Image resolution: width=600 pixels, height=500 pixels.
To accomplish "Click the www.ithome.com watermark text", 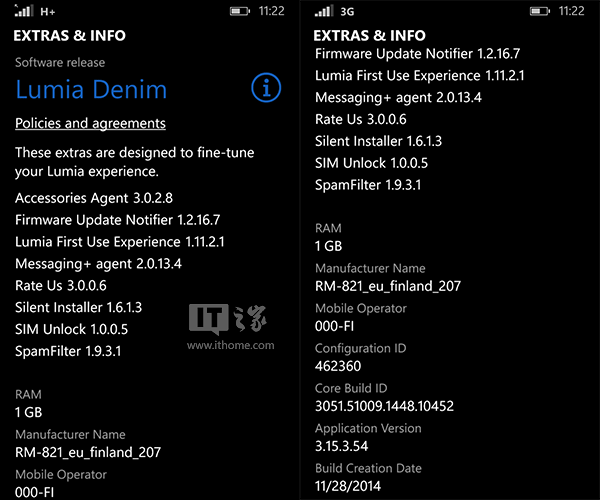I will (x=230, y=345).
